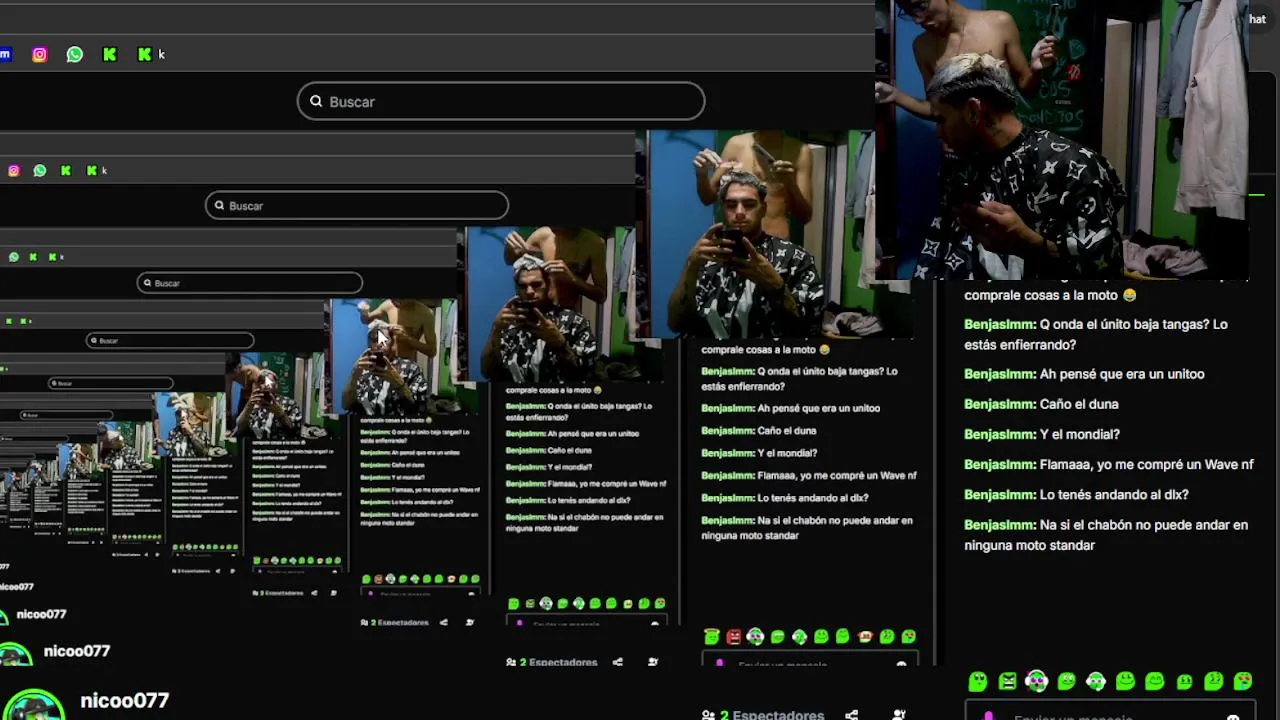Click the largest video feed of the haircut stream
Screen dimensions: 1280x720
(x=1062, y=140)
